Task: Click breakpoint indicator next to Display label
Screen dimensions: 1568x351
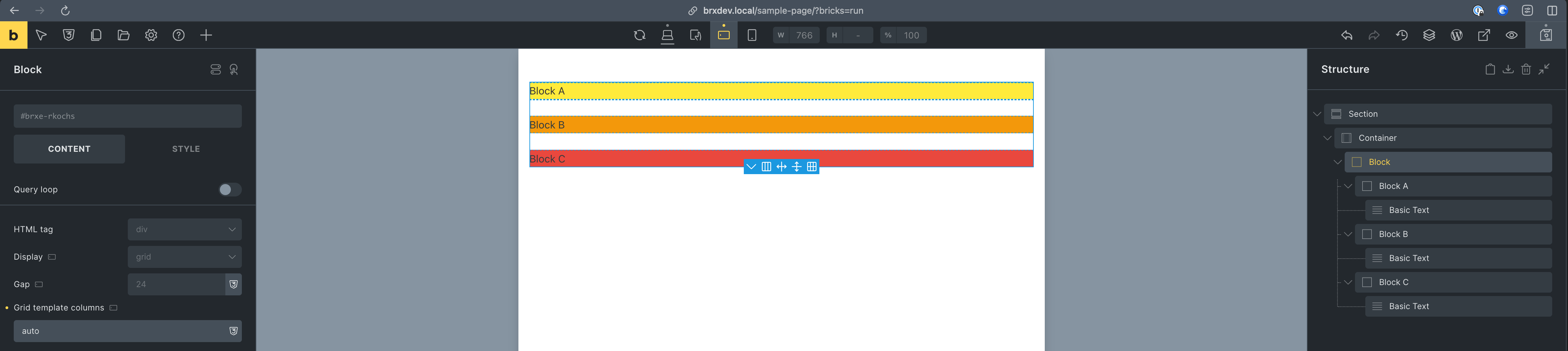Action: point(52,257)
